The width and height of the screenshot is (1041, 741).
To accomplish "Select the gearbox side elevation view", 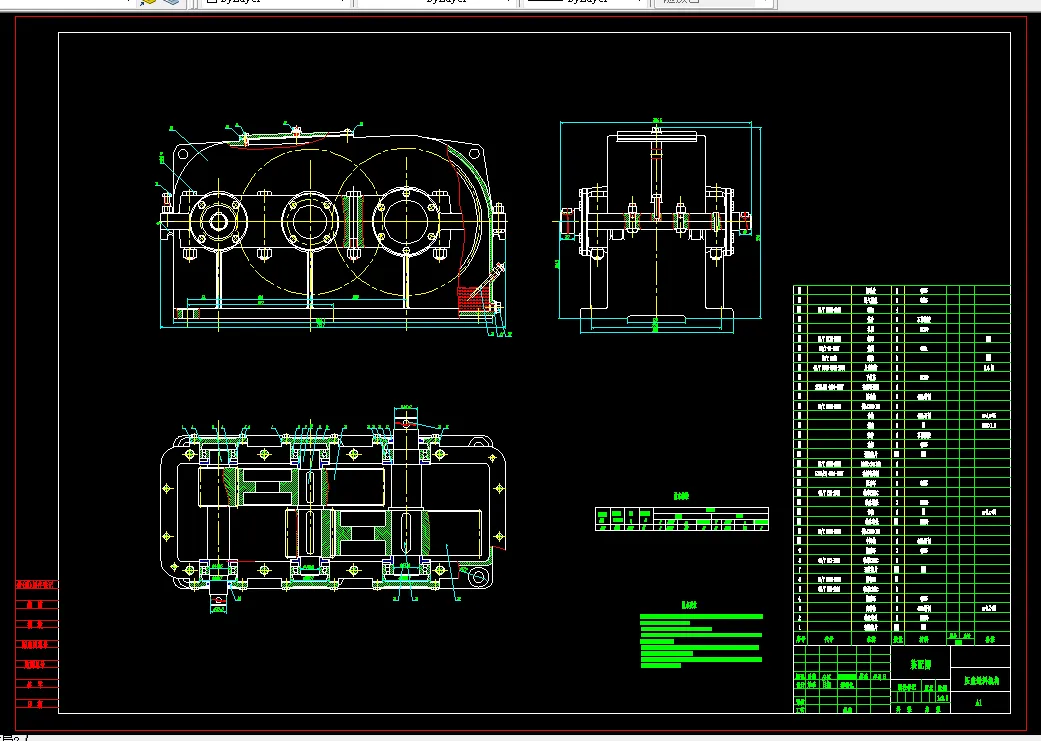I will 657,226.
